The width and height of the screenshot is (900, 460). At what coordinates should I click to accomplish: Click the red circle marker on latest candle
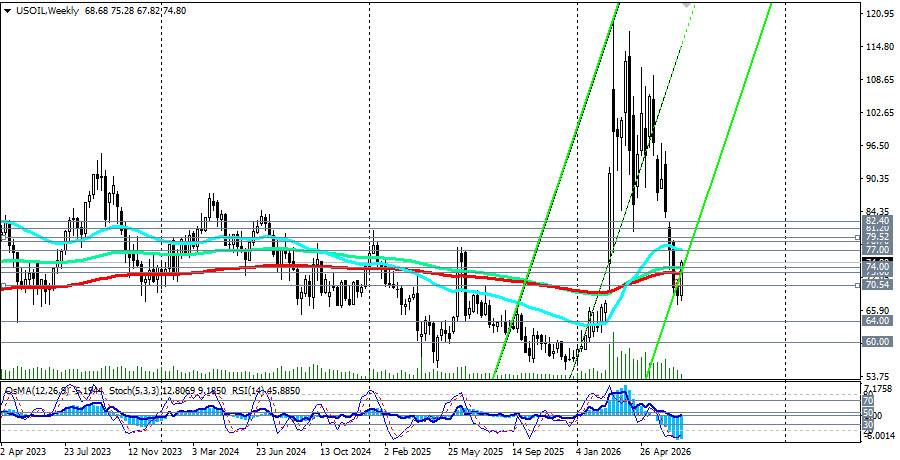(x=676, y=283)
